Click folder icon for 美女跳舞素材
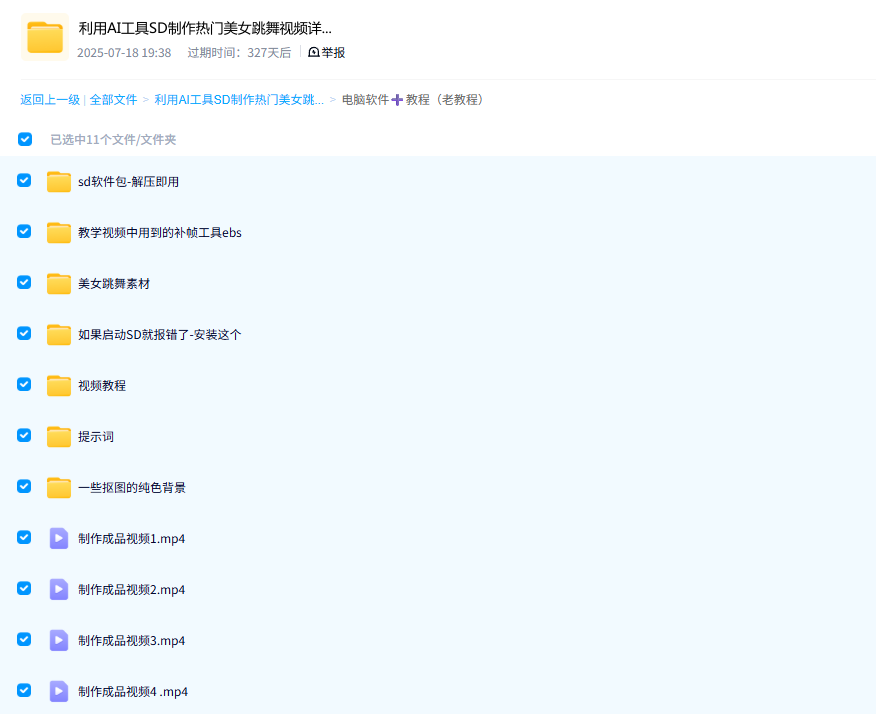 (59, 283)
